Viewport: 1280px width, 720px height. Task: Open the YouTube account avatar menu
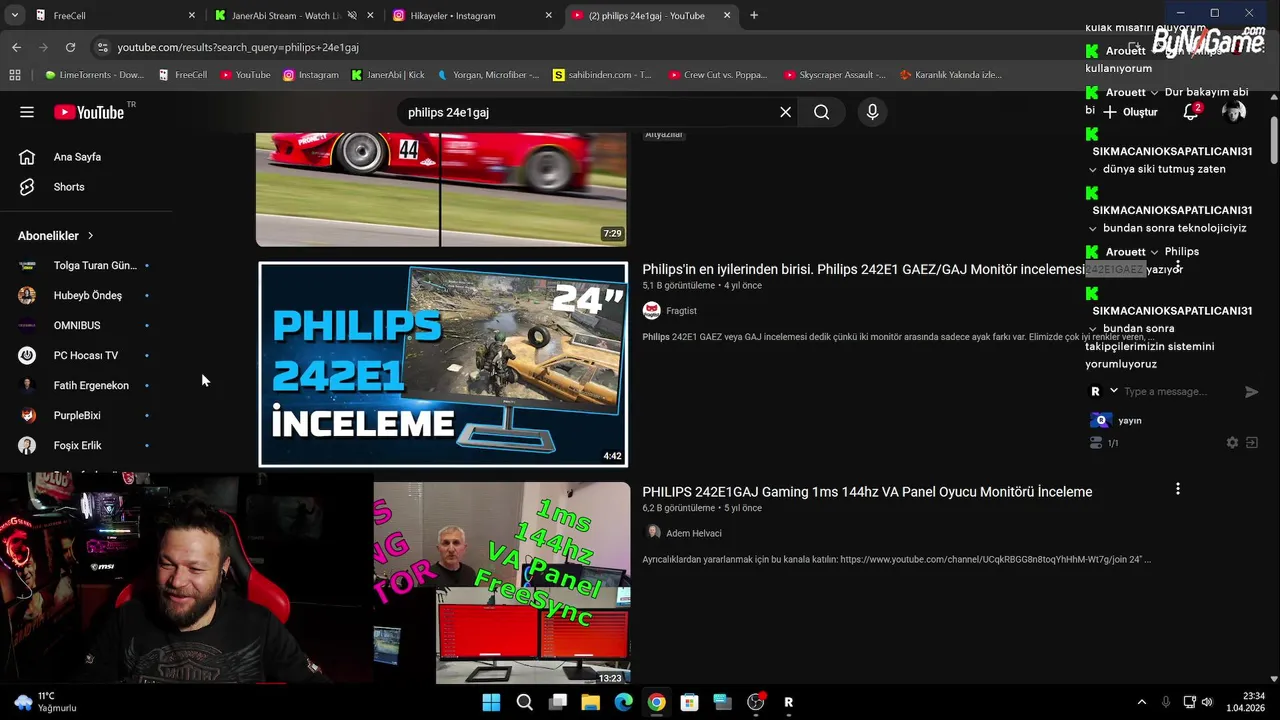click(x=1234, y=112)
